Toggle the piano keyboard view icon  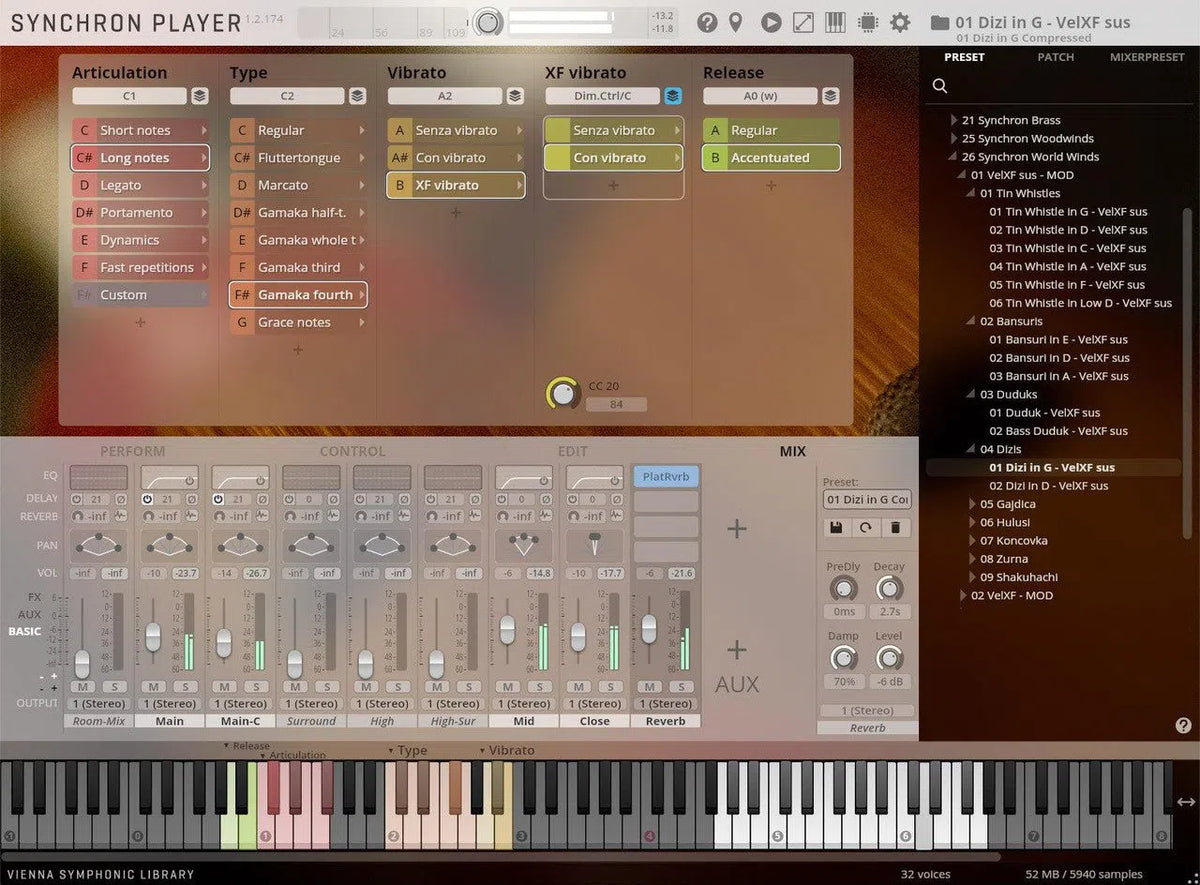835,22
